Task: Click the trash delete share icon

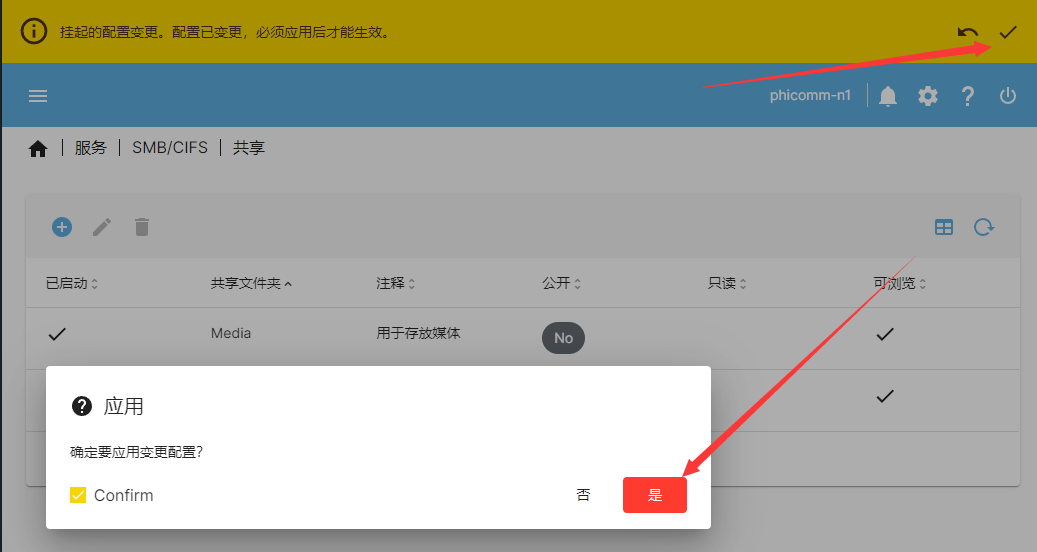Action: pyautogui.click(x=142, y=227)
